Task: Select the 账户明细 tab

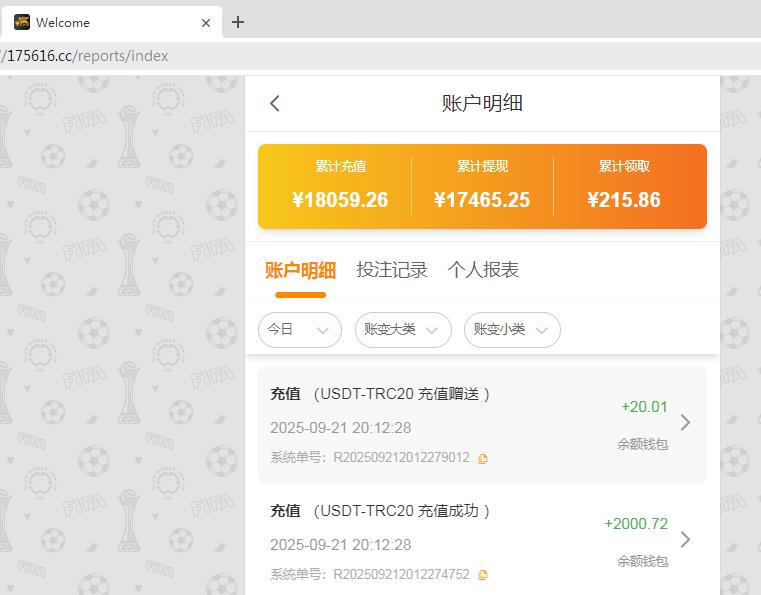Action: 300,270
